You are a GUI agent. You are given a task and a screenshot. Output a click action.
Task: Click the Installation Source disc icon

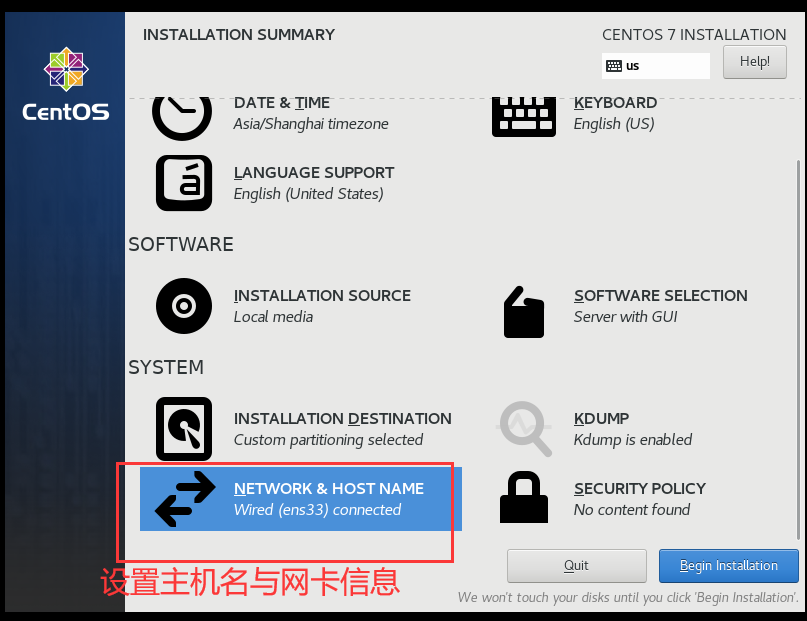coord(184,306)
